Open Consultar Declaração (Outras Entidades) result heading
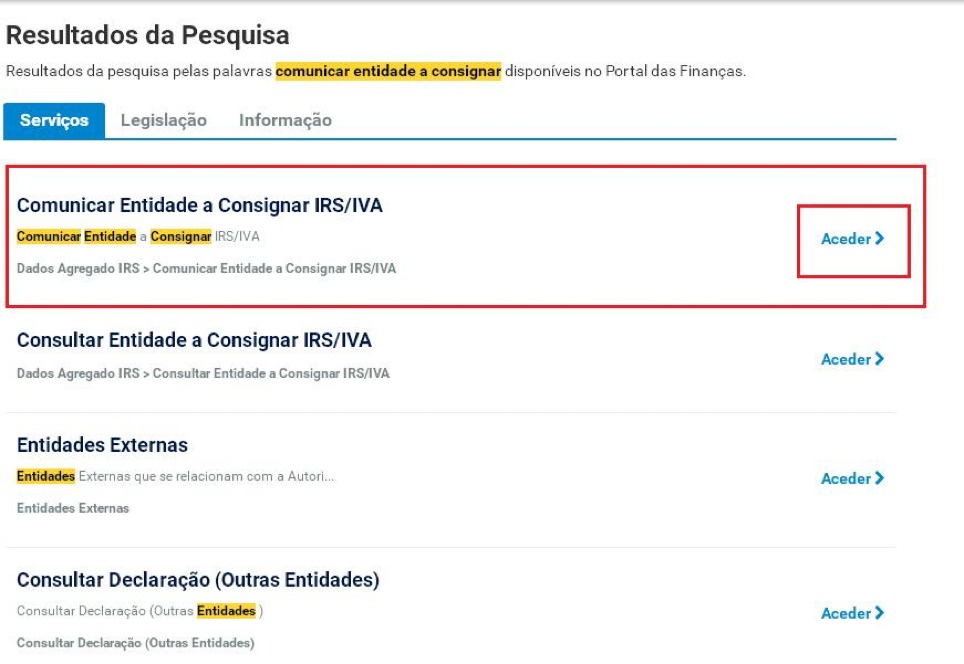The width and height of the screenshot is (964, 664). 198,580
